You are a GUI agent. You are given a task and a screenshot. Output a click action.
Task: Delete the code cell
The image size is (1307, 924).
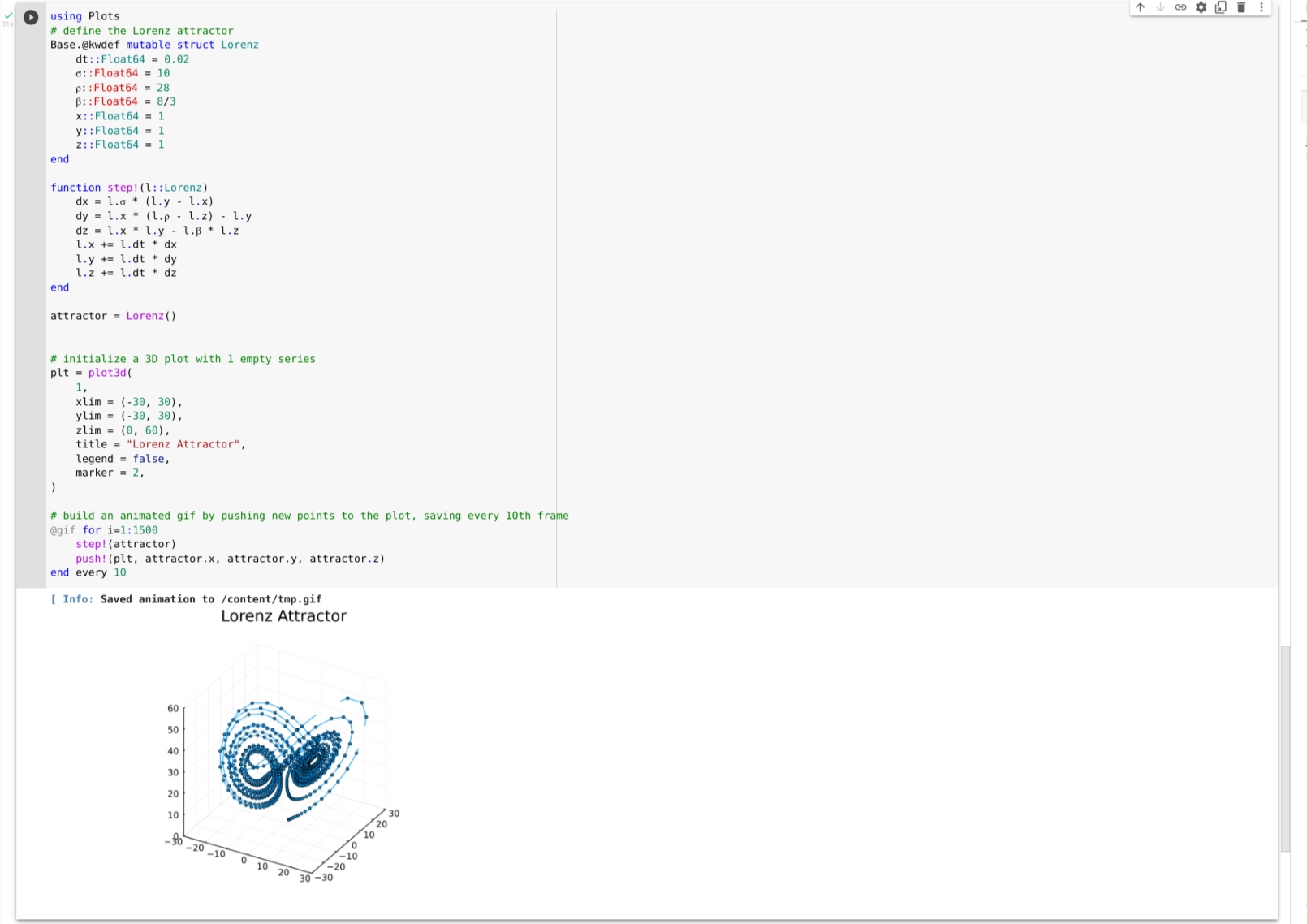(1240, 7)
